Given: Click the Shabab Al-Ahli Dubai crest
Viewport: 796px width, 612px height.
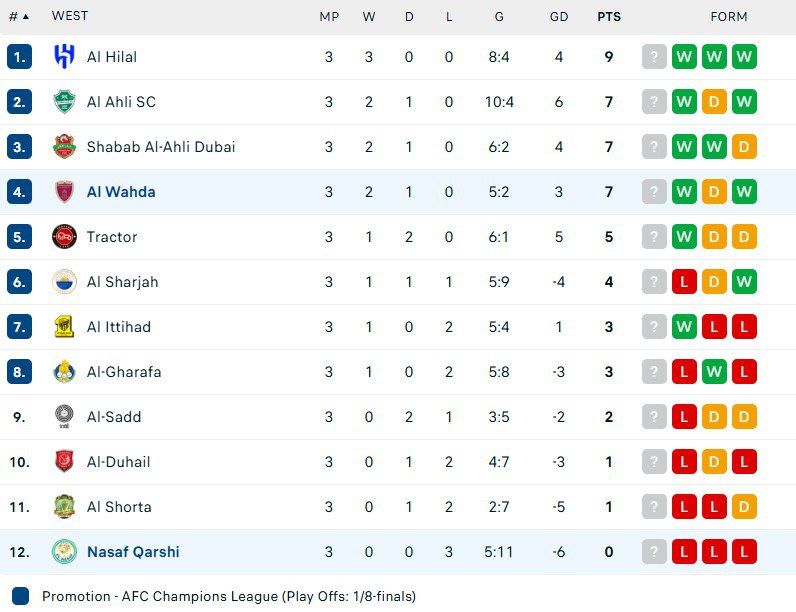Looking at the screenshot, I should pos(64,147).
